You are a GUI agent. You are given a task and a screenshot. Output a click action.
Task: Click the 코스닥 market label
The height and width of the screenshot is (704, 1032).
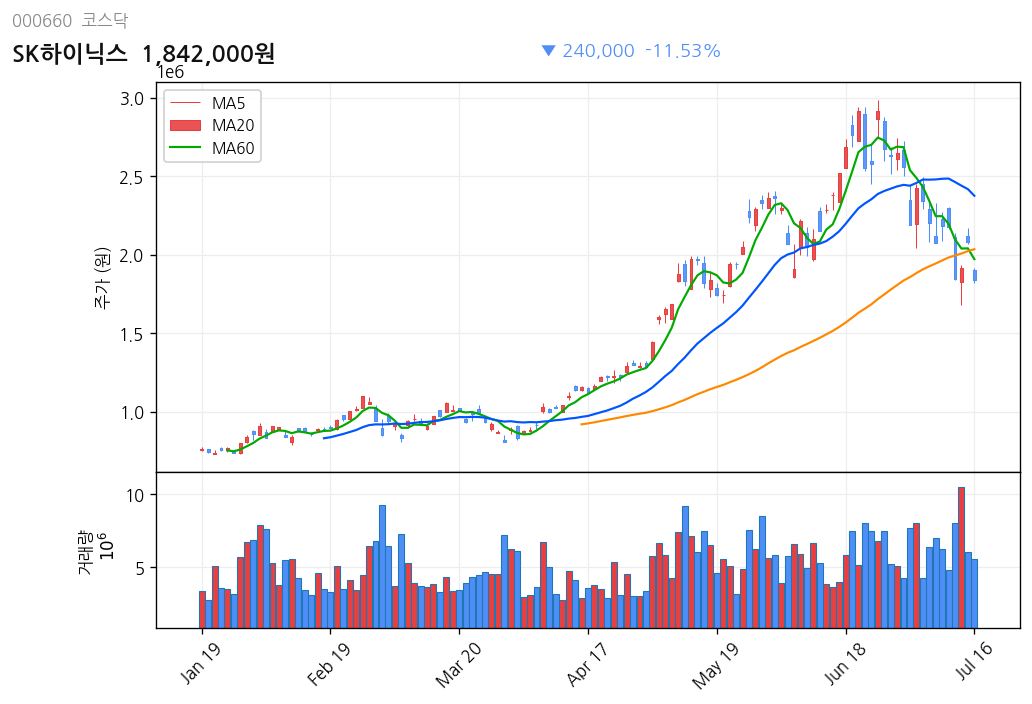[105, 20]
